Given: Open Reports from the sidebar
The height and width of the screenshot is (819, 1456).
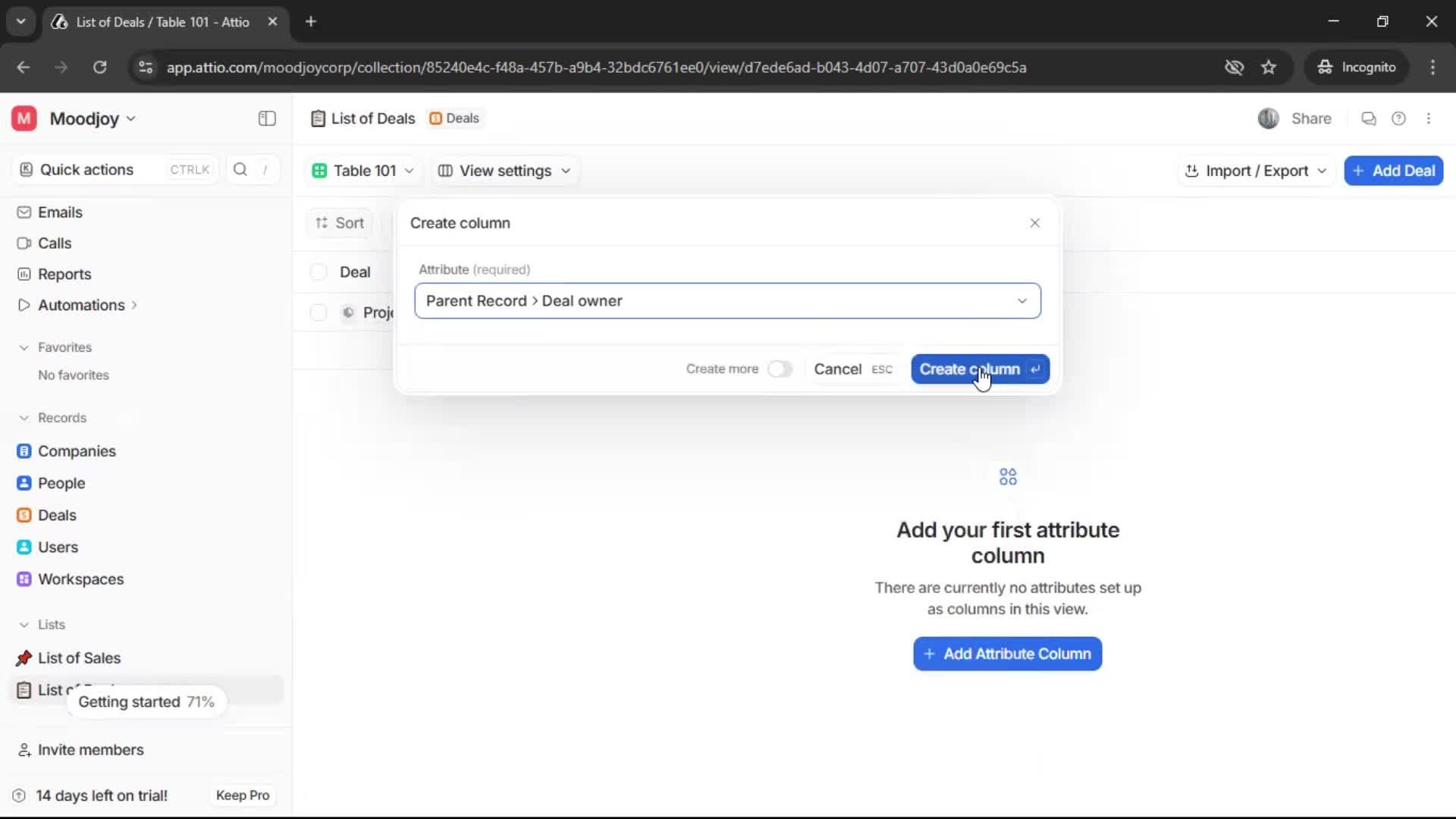Looking at the screenshot, I should click(x=64, y=274).
